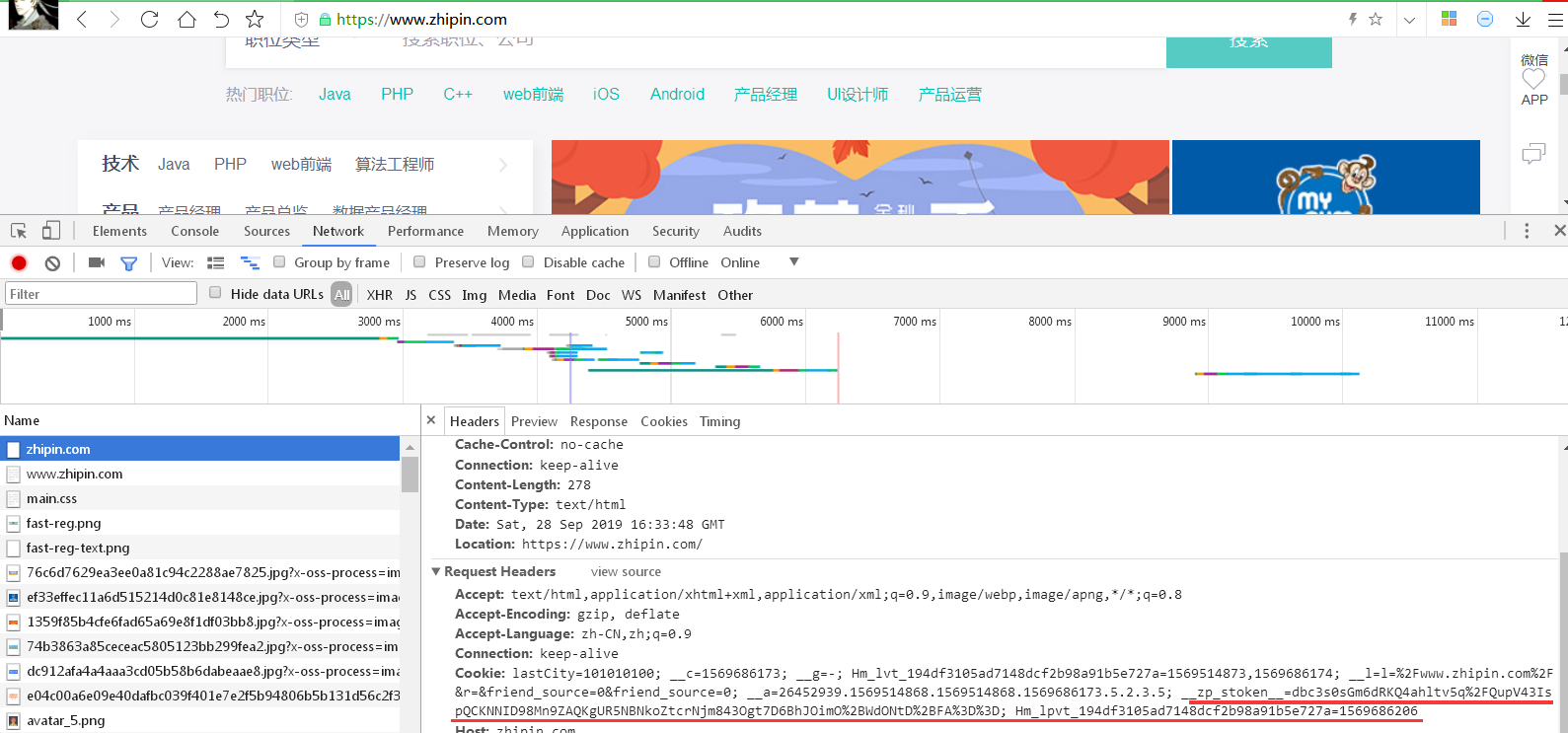The height and width of the screenshot is (733, 1568).
Task: Close the DevTools panel
Action: [x=1559, y=231]
